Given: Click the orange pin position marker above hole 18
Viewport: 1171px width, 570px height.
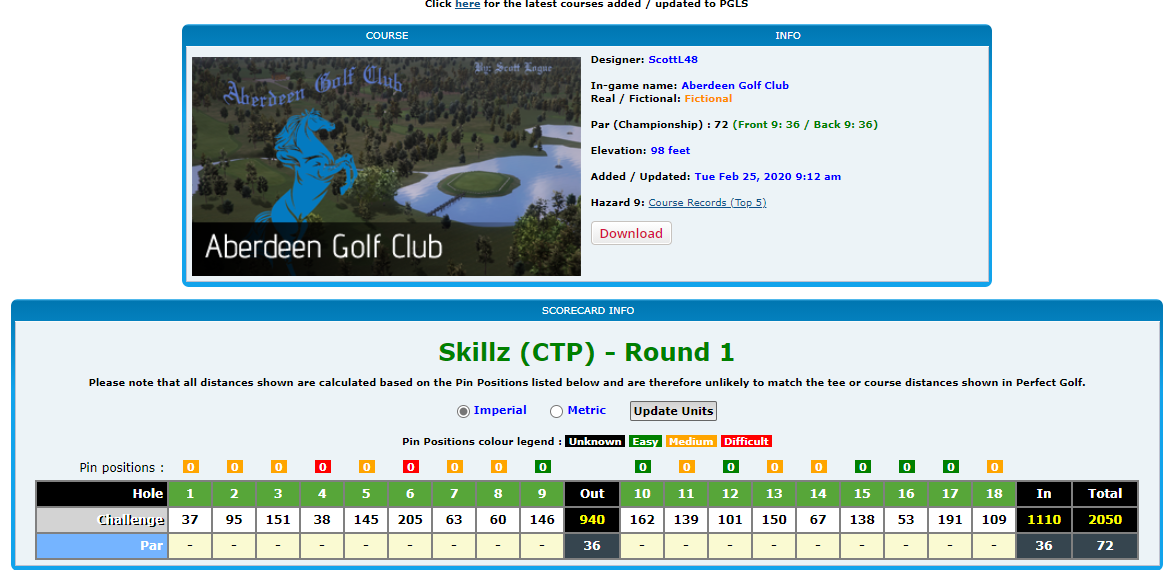Looking at the screenshot, I should tap(994, 467).
